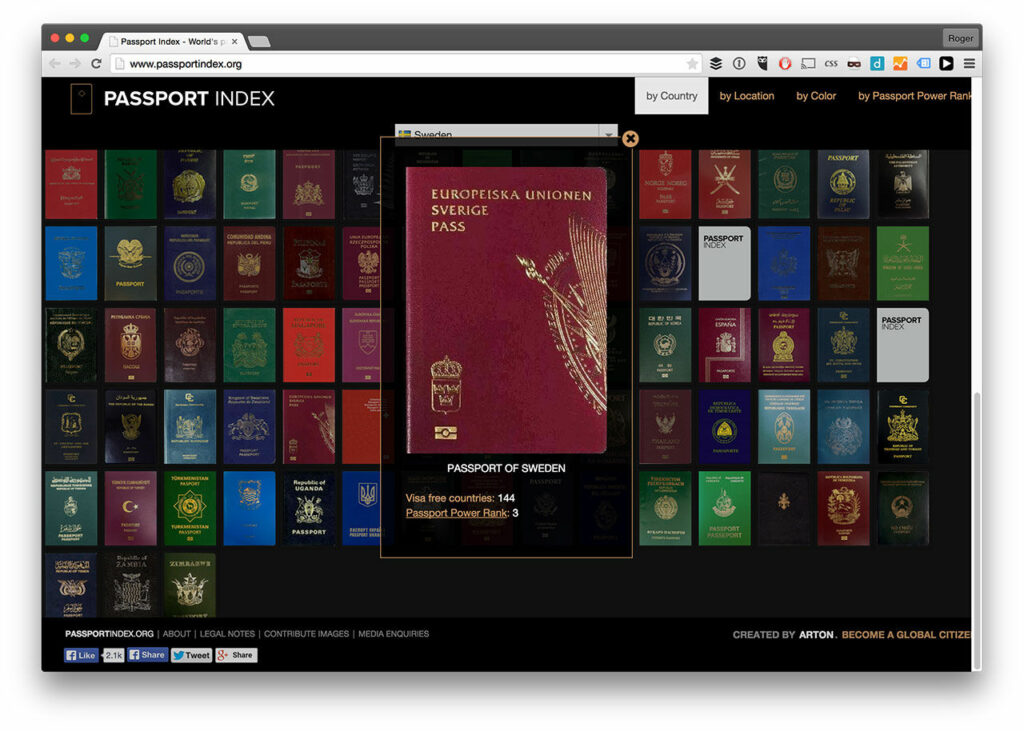
Task: Select the Republic of Zambia passport
Action: point(131,585)
